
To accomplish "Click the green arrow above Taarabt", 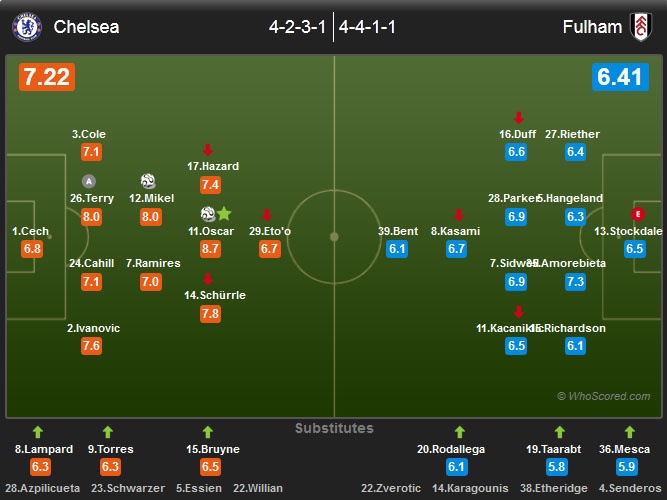I will [547, 432].
